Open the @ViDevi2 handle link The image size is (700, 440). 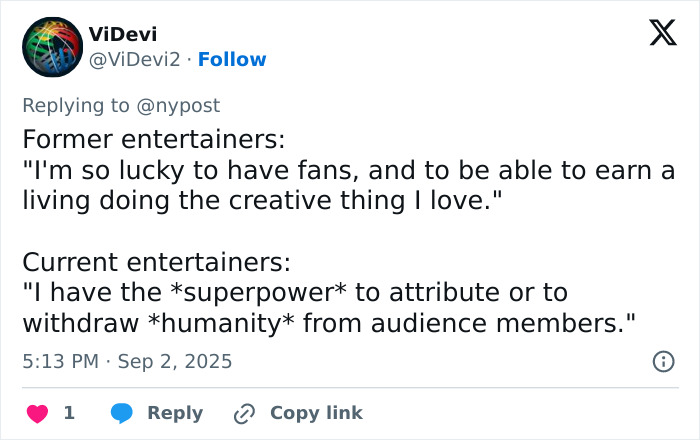pos(135,60)
